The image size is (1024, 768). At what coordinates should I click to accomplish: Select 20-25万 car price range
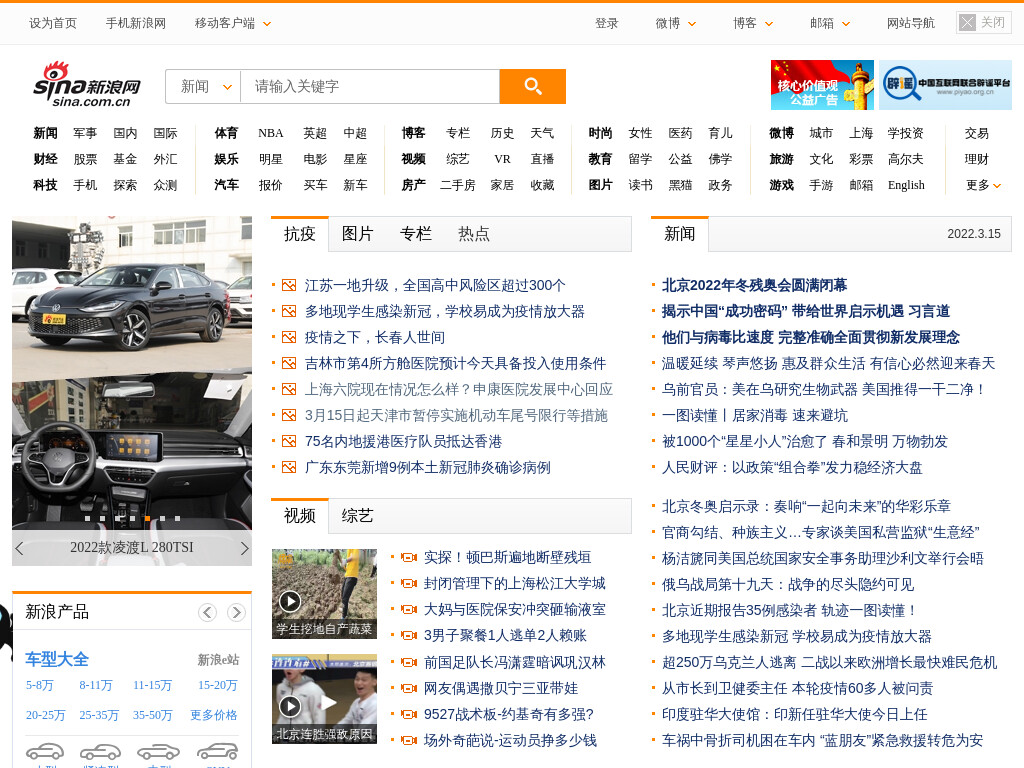[45, 715]
